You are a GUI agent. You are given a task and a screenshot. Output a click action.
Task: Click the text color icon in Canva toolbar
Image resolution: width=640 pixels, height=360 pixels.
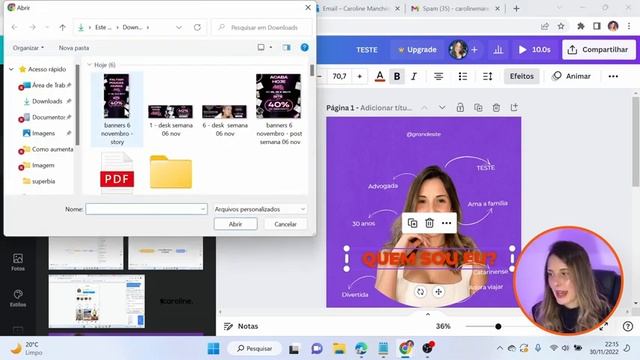point(380,76)
